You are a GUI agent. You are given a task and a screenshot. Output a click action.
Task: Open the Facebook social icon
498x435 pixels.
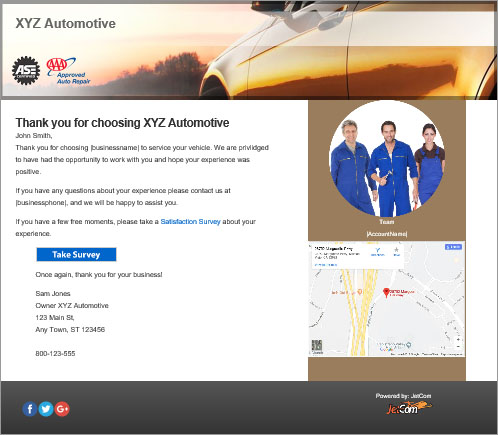click(30, 409)
